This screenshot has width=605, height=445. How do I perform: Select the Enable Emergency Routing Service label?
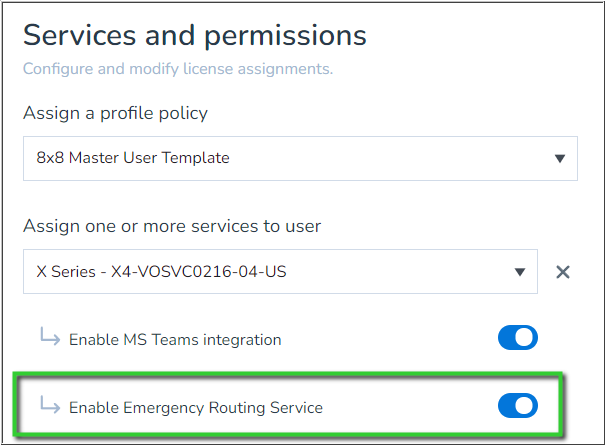click(196, 408)
